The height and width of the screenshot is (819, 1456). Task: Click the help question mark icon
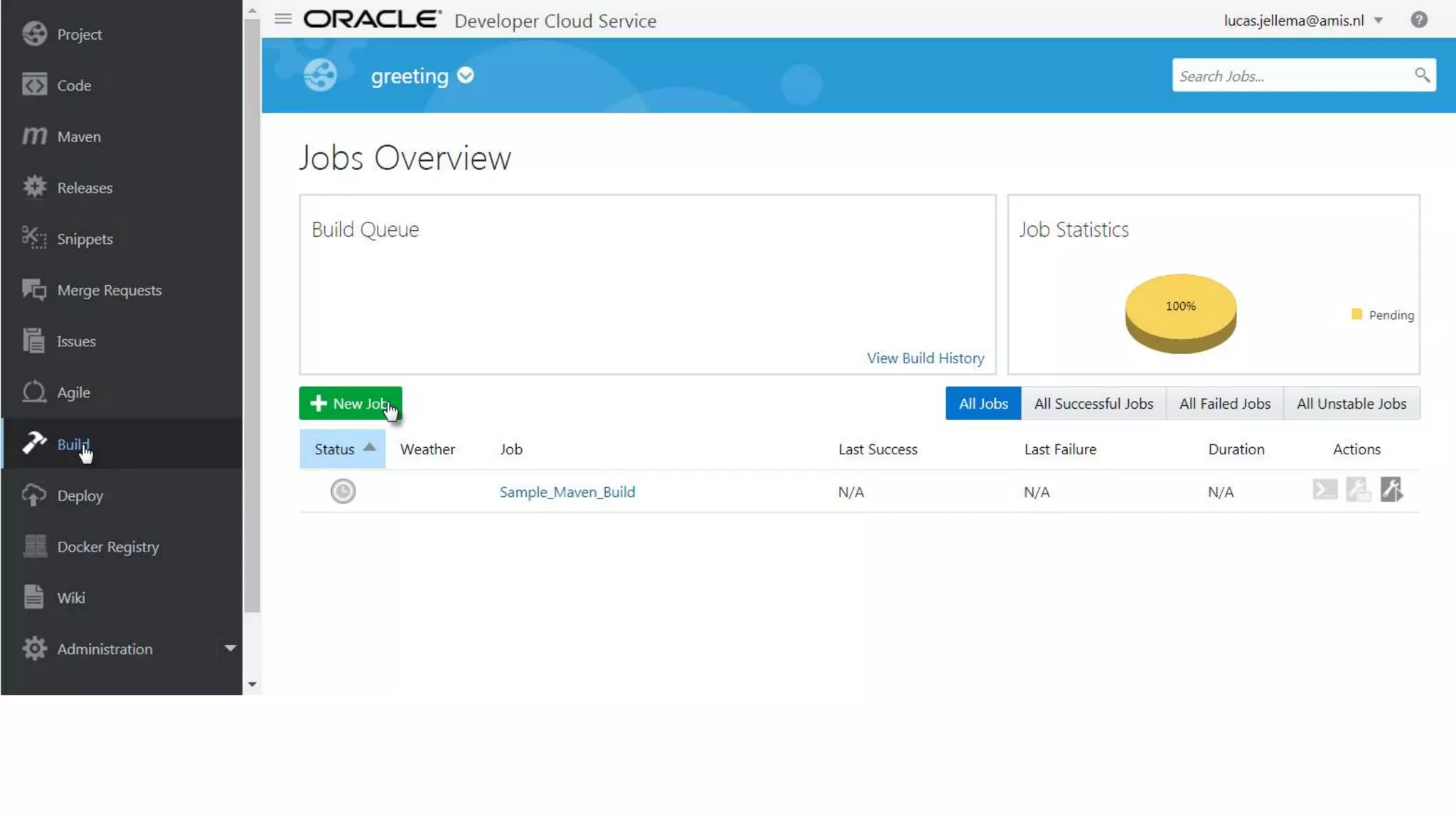click(1418, 20)
